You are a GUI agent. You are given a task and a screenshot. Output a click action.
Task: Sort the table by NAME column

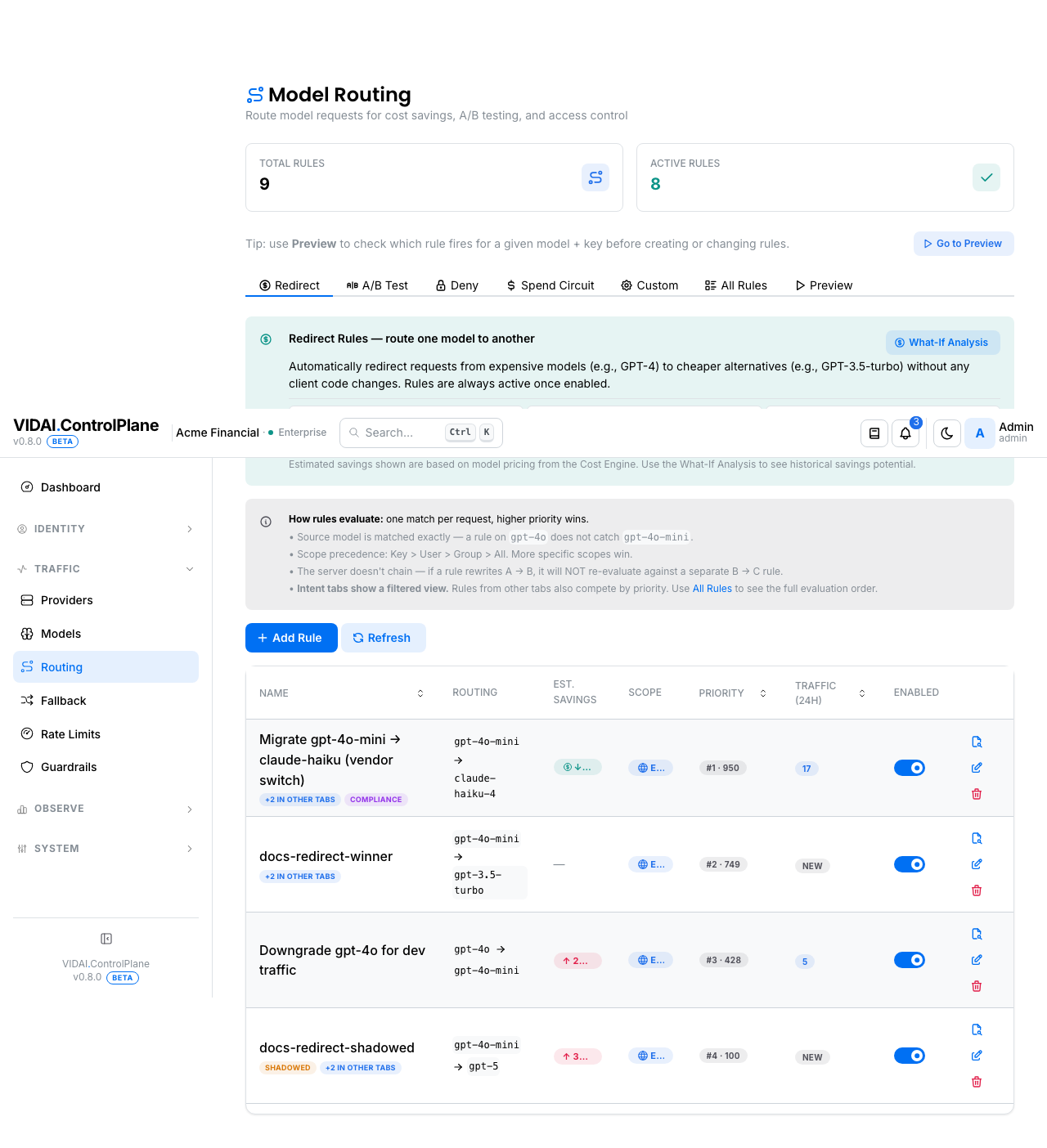tap(341, 693)
